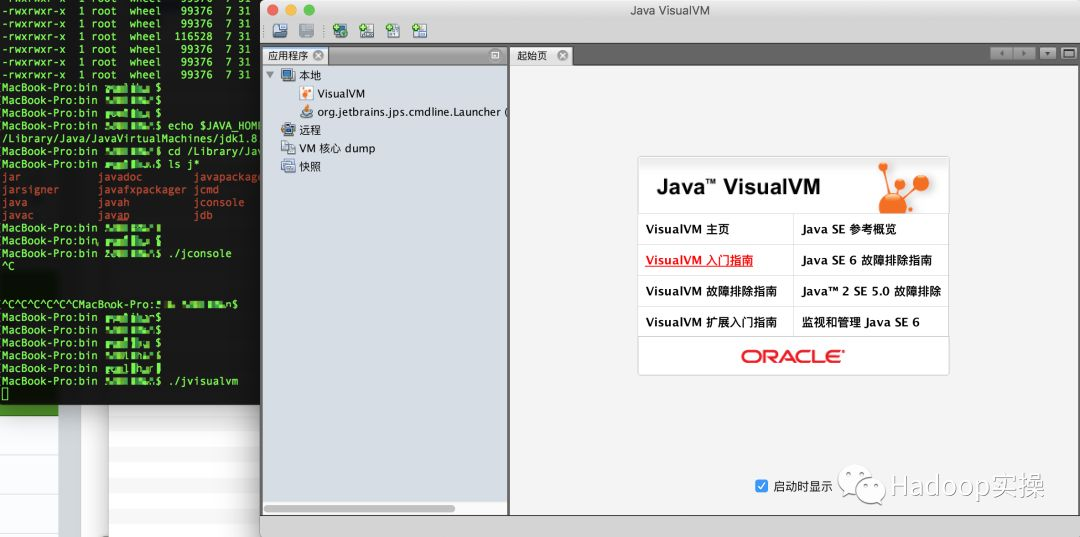Image resolution: width=1080 pixels, height=537 pixels.
Task: Open the Java SE 参考概览 link
Action: pyautogui.click(x=849, y=229)
